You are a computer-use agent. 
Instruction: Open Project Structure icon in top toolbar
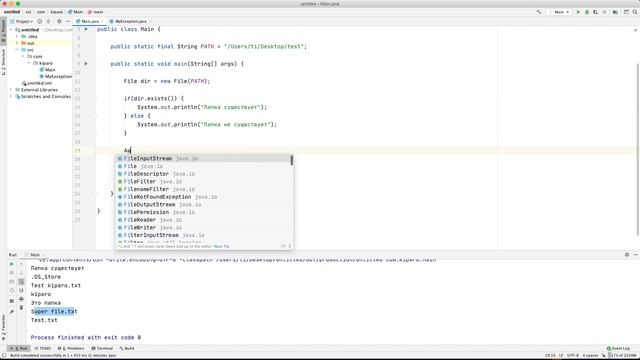pos(615,12)
